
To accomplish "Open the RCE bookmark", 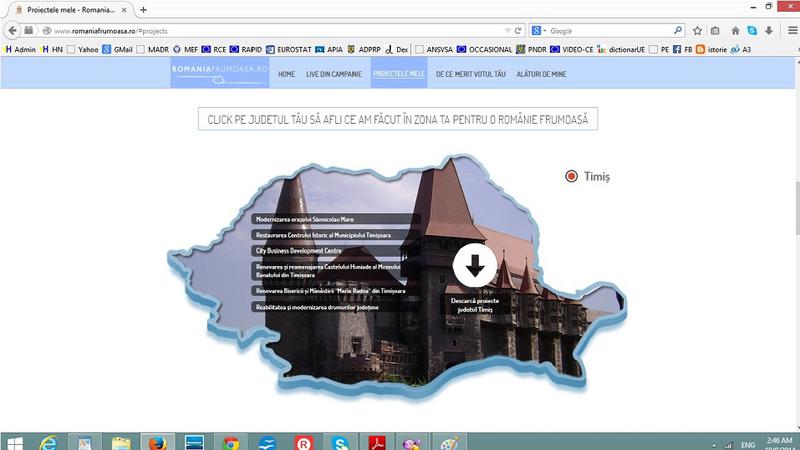I will tap(214, 49).
